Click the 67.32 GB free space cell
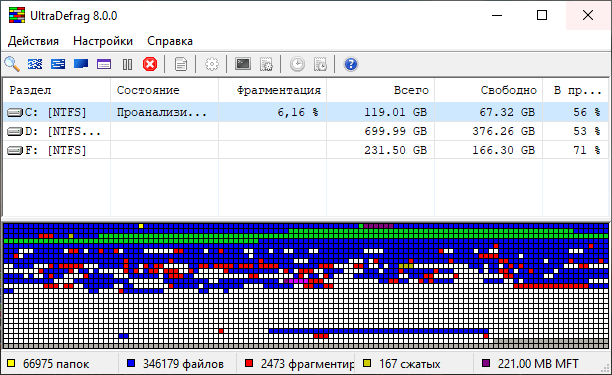Image resolution: width=612 pixels, height=375 pixels. click(507, 112)
